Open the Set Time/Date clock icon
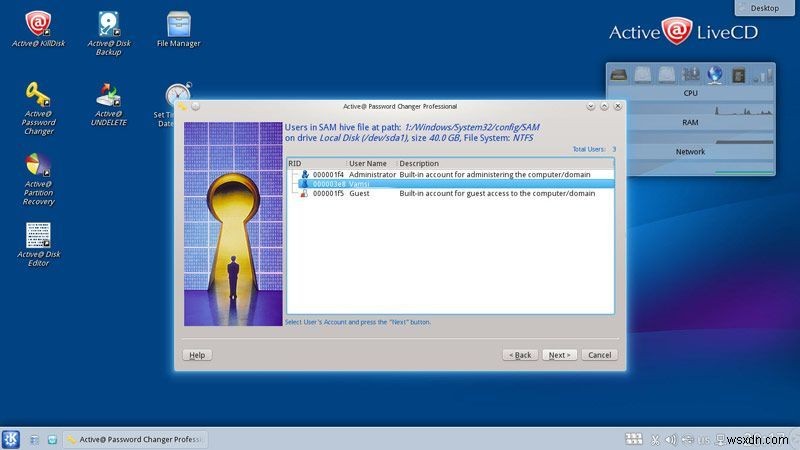Viewport: 800px width, 450px height. (x=179, y=94)
